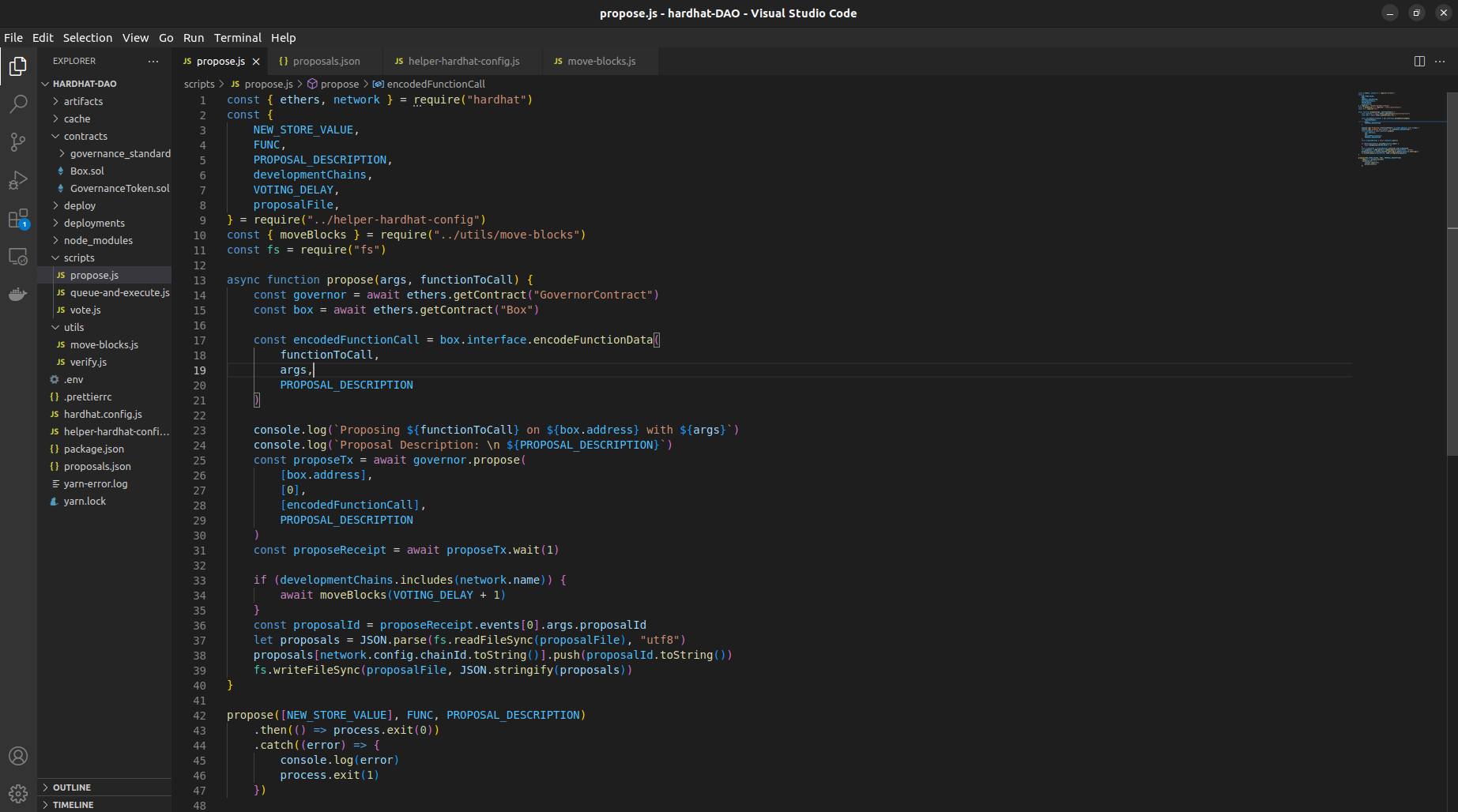Click Box.sol Solidity file icon
Image resolution: width=1458 pixels, height=812 pixels.
61,171
